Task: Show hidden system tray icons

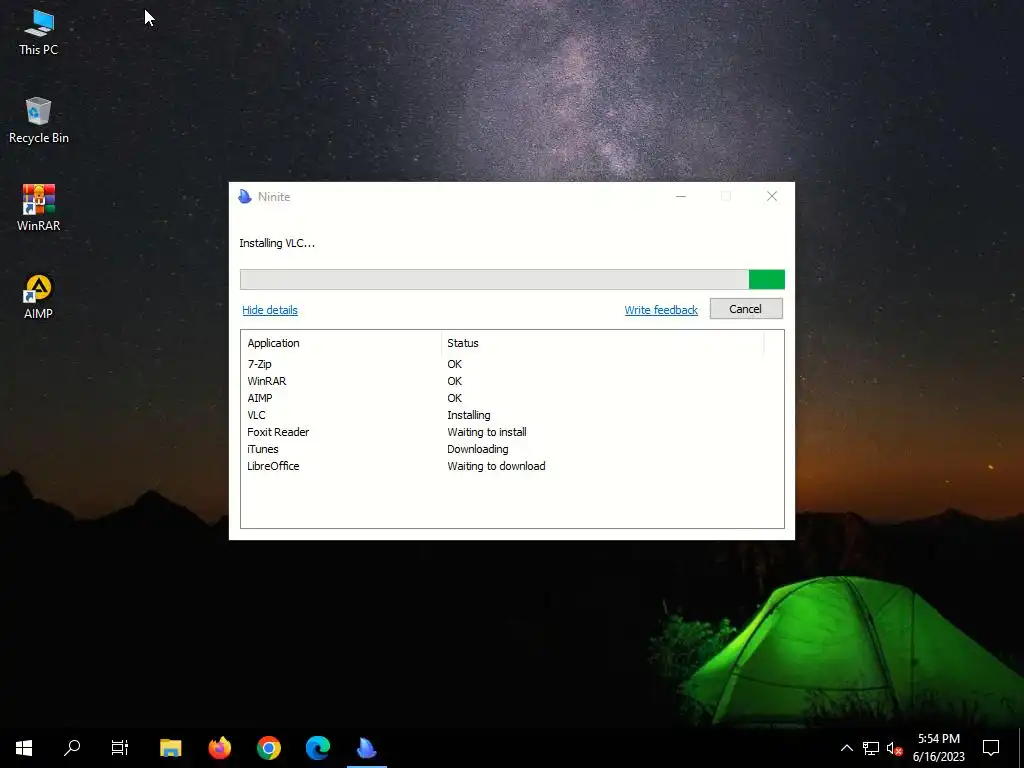Action: 846,748
